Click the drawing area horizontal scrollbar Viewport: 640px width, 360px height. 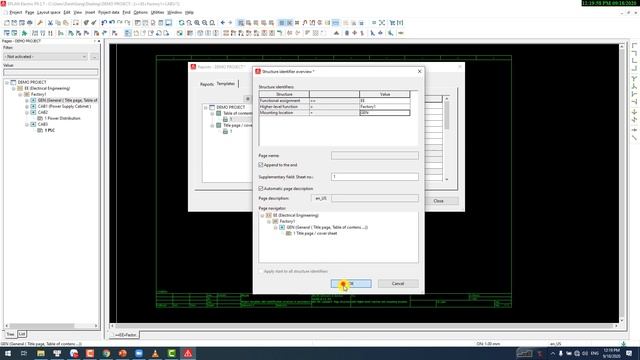click(x=364, y=326)
